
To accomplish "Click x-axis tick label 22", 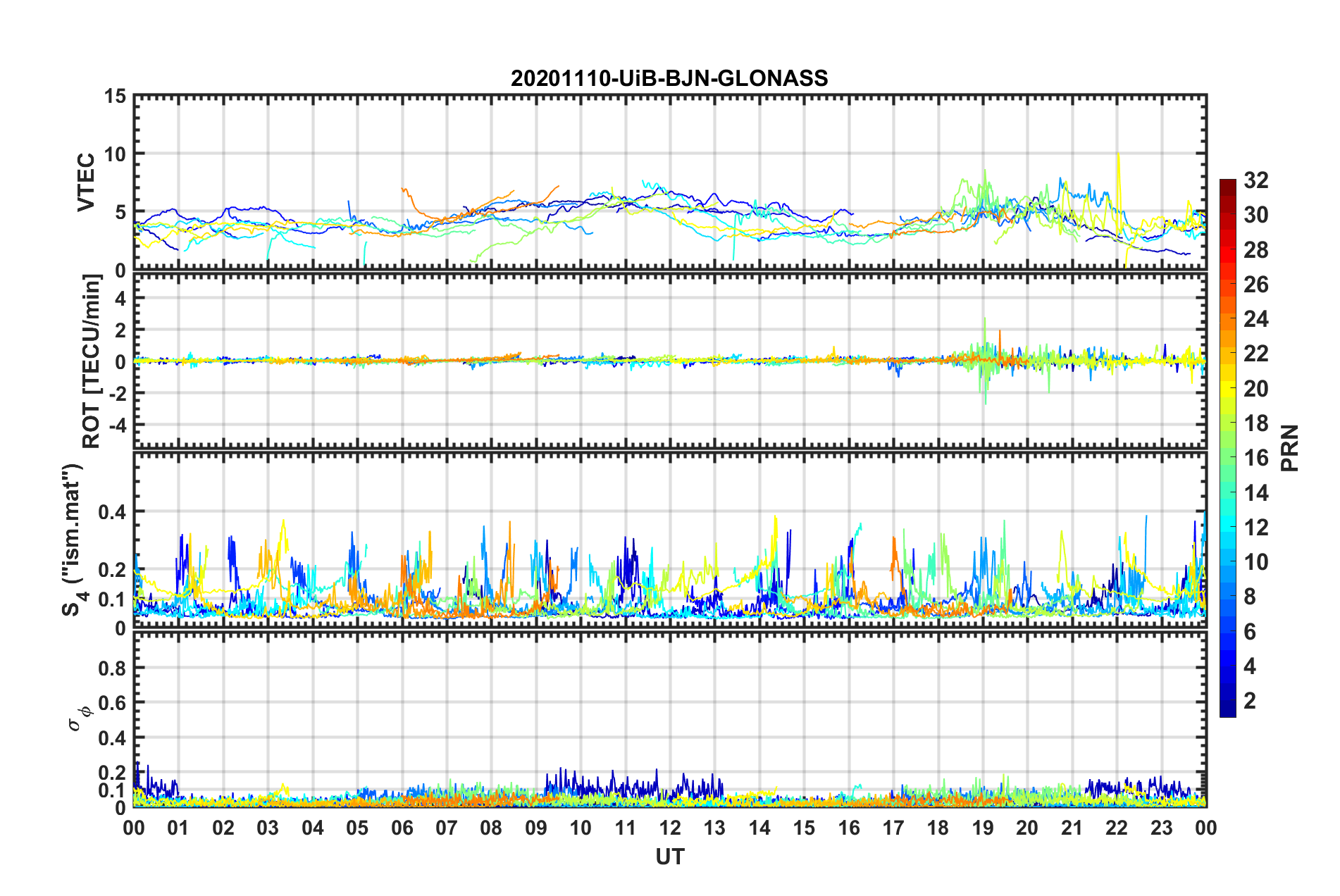I will (1117, 828).
